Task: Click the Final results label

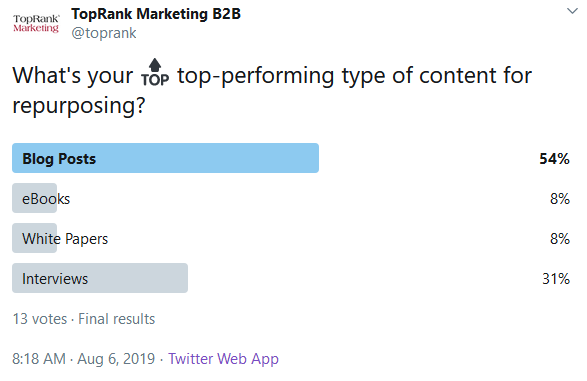Action: pos(116,319)
